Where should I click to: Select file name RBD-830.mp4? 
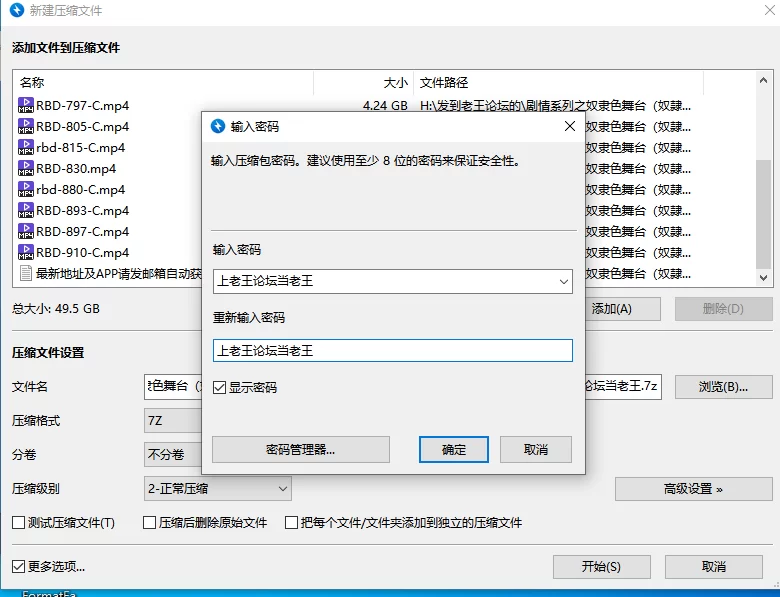click(76, 169)
